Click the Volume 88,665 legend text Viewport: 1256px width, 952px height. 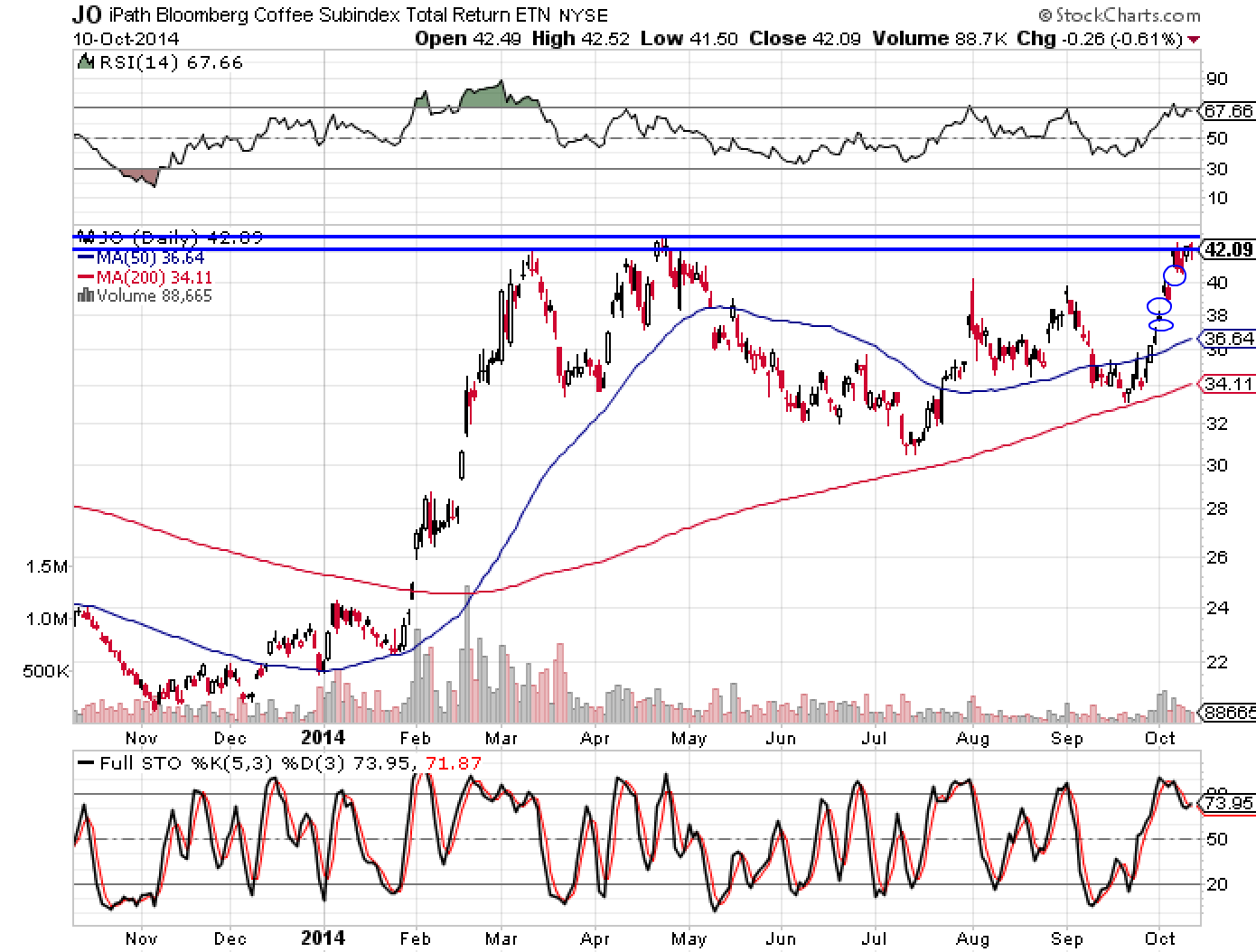[154, 295]
